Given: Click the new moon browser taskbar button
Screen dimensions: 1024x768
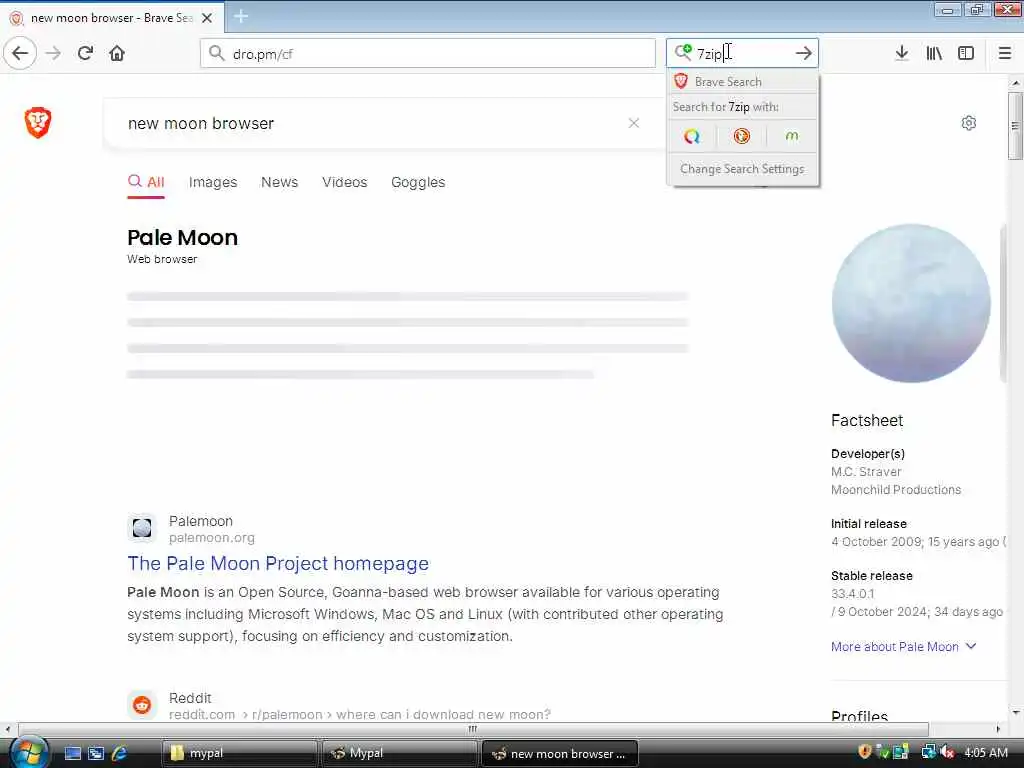Looking at the screenshot, I should click(559, 754).
